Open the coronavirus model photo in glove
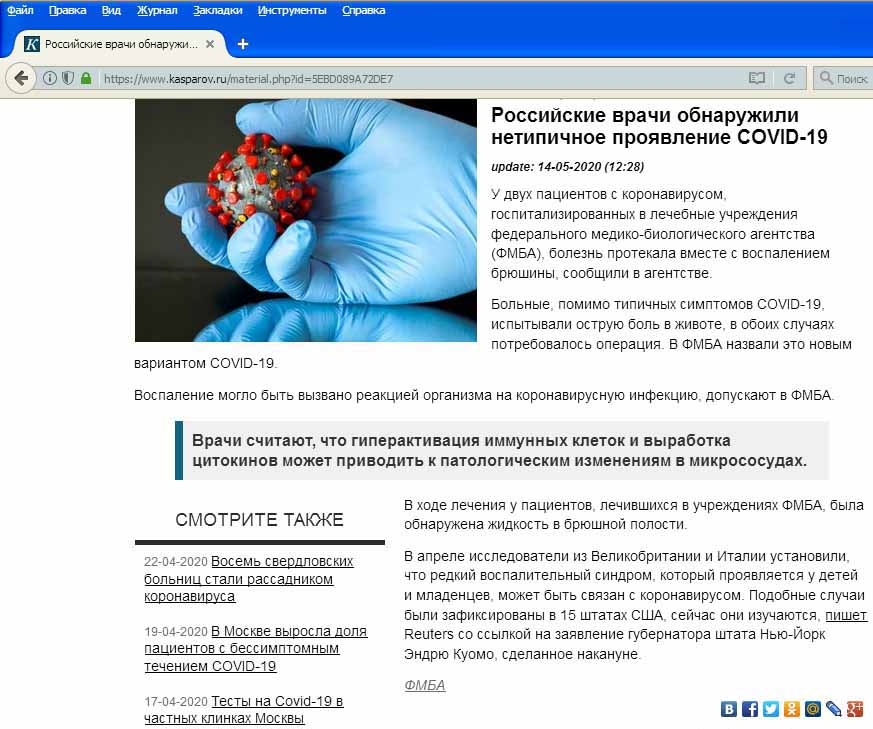This screenshot has width=873, height=729. coord(306,221)
